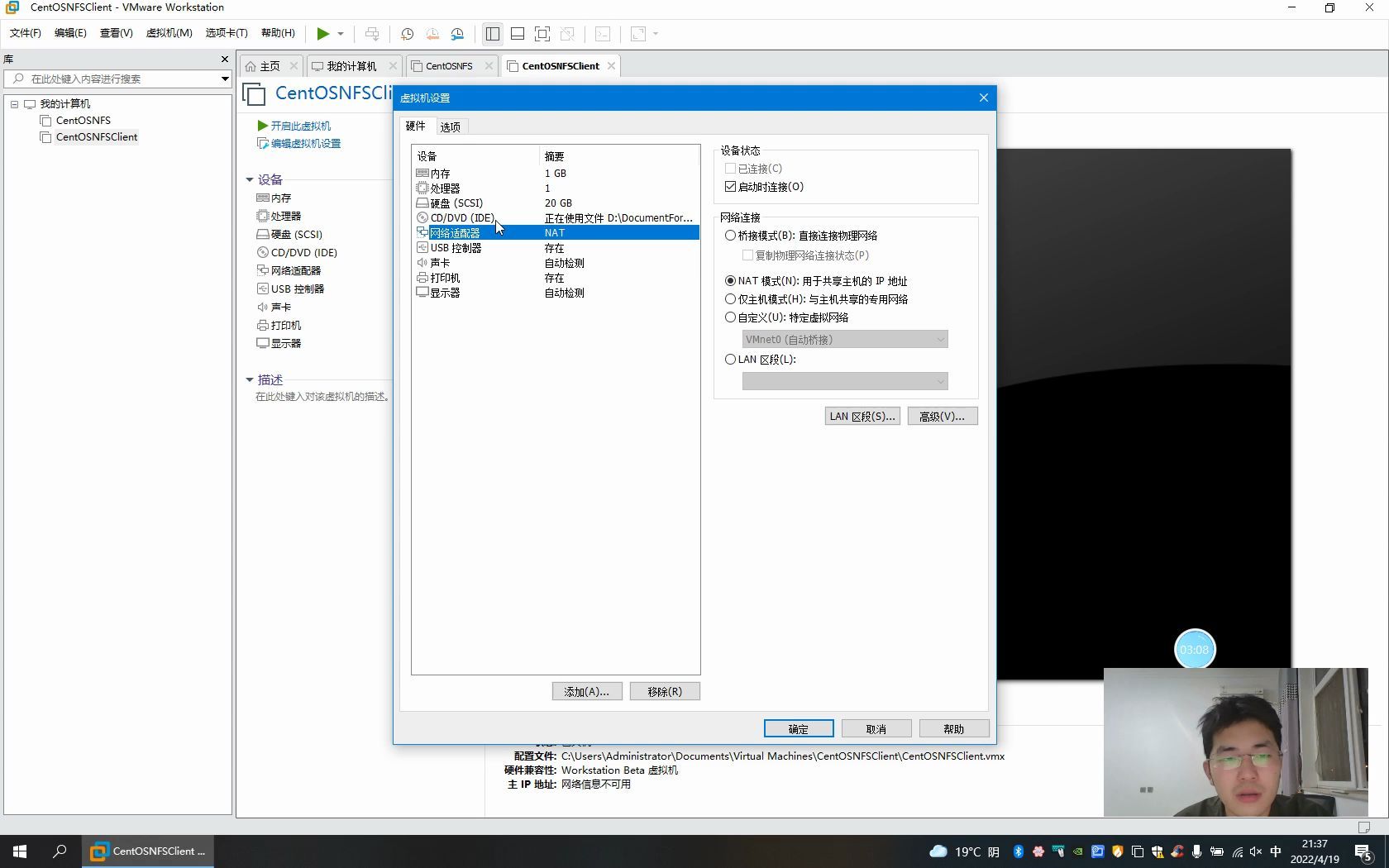Open the notification center icon
This screenshot has height=868, width=1389.
click(x=1364, y=852)
